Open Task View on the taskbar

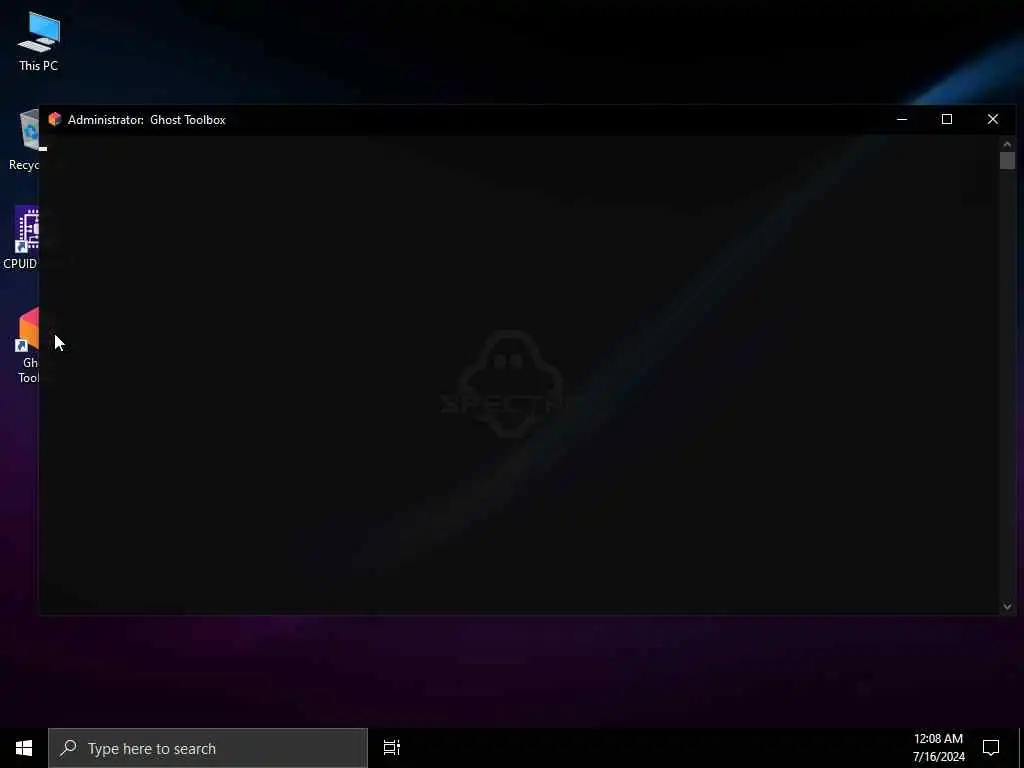coord(392,748)
